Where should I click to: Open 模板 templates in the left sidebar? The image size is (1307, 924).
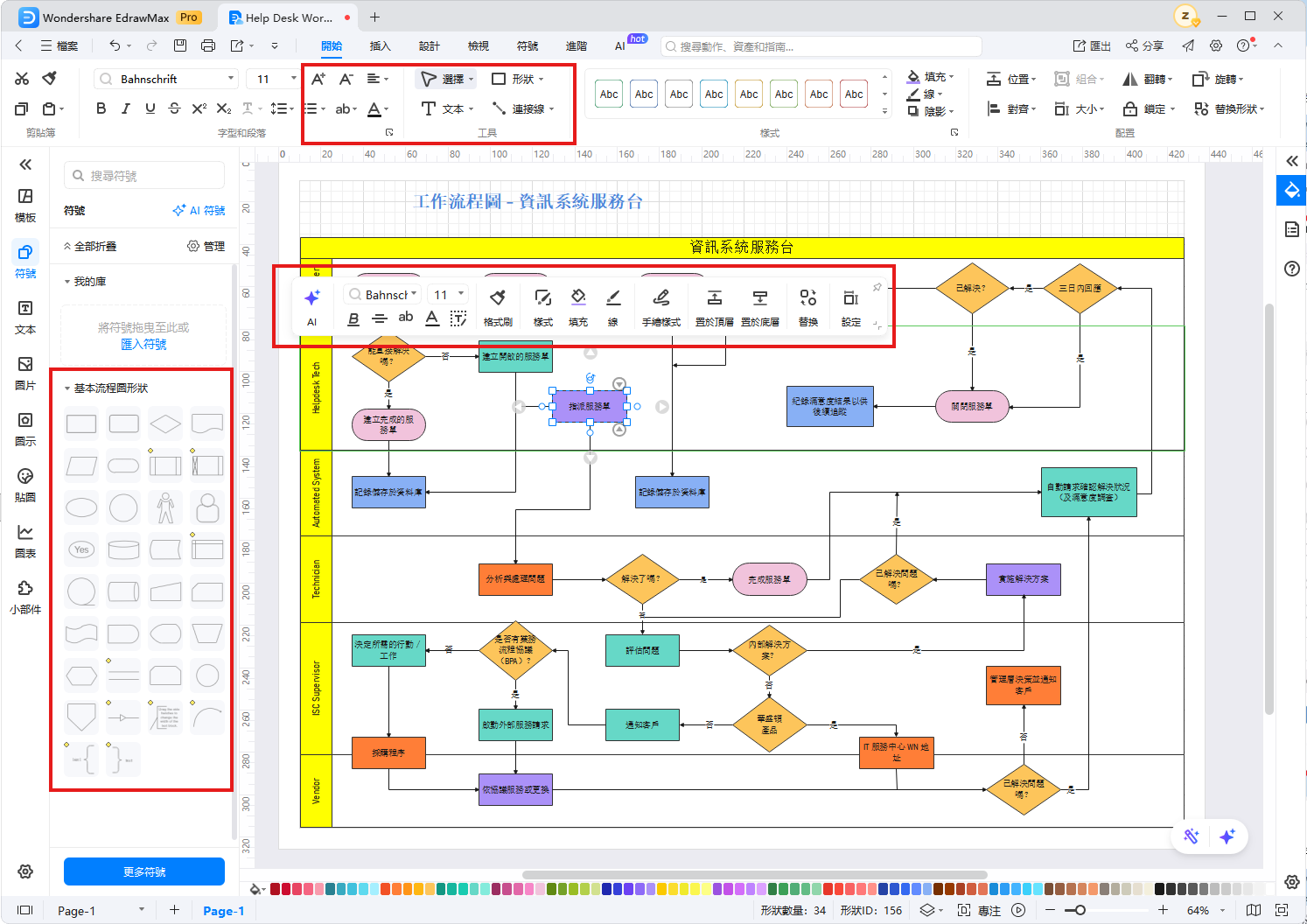pyautogui.click(x=25, y=205)
